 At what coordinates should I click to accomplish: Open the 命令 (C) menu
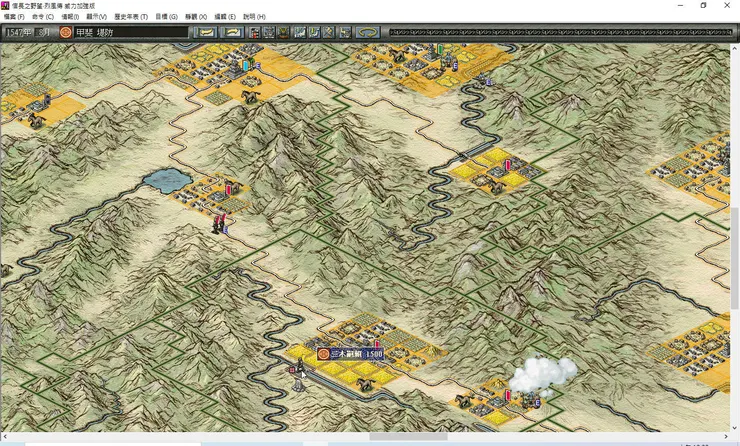tap(42, 17)
